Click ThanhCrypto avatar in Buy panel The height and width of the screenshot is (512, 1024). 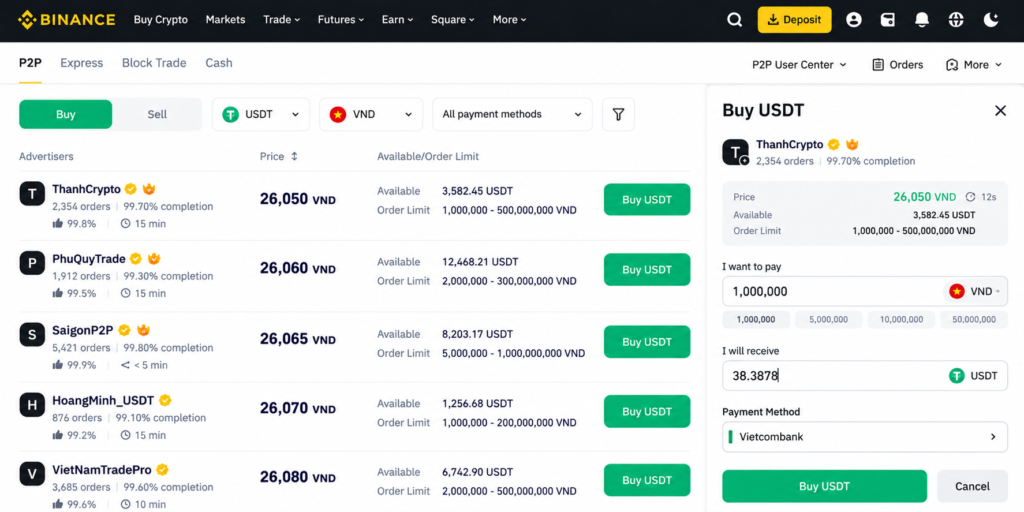point(735,152)
